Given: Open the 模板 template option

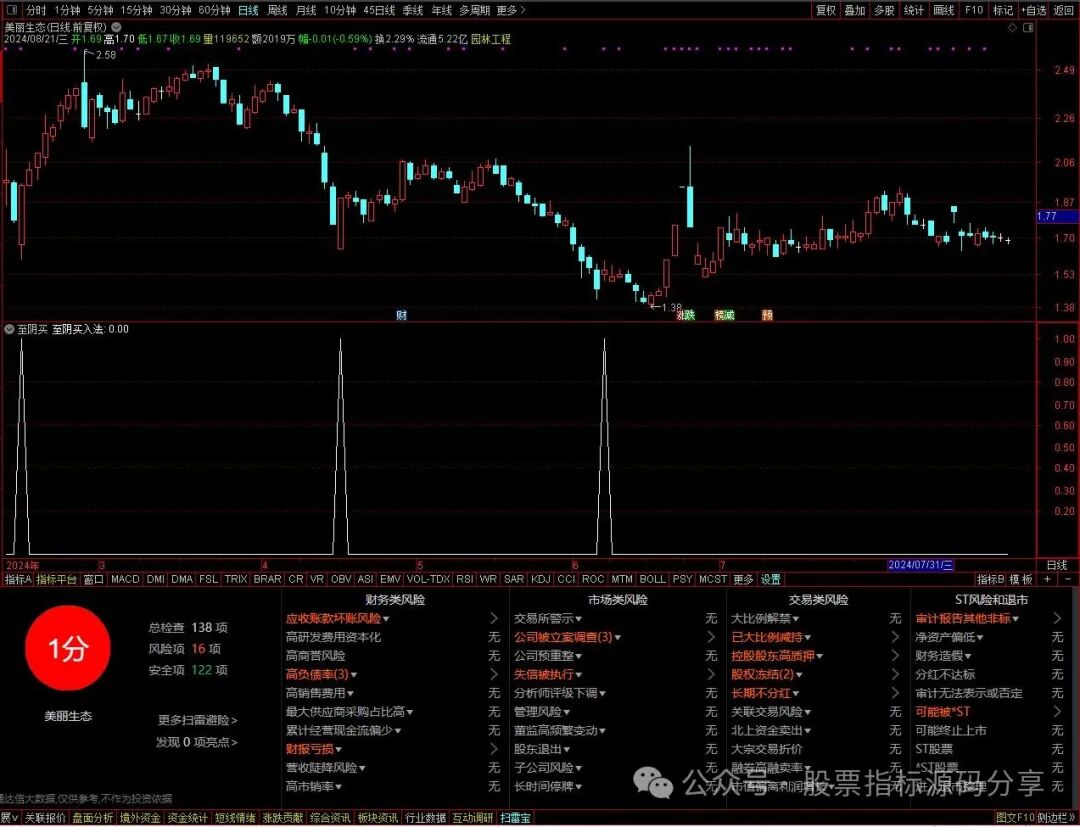Looking at the screenshot, I should [x=1021, y=580].
